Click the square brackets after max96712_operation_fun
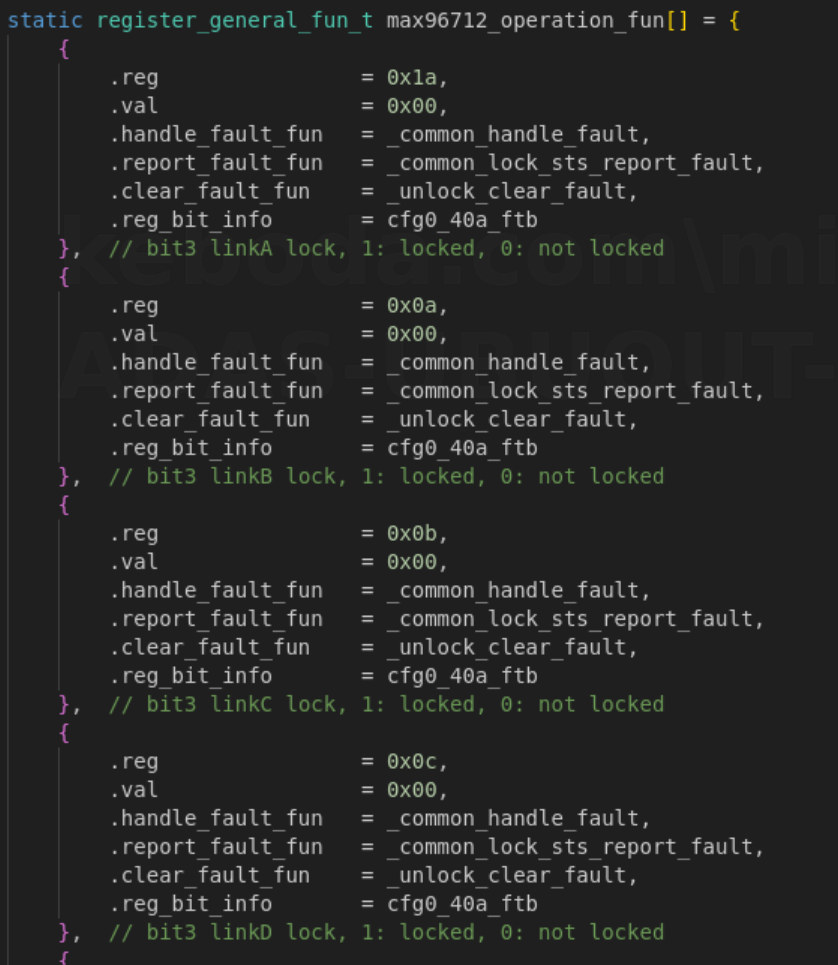 point(676,20)
